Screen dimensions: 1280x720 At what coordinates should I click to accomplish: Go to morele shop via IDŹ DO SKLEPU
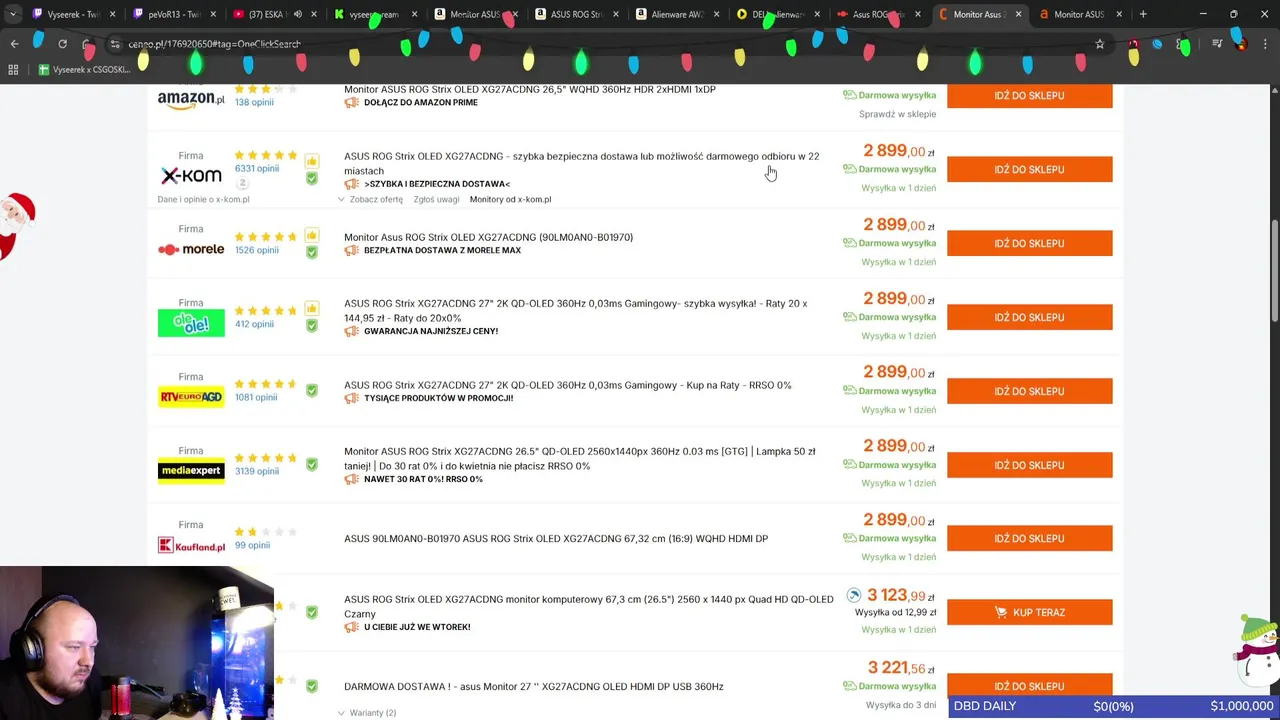pyautogui.click(x=1029, y=243)
